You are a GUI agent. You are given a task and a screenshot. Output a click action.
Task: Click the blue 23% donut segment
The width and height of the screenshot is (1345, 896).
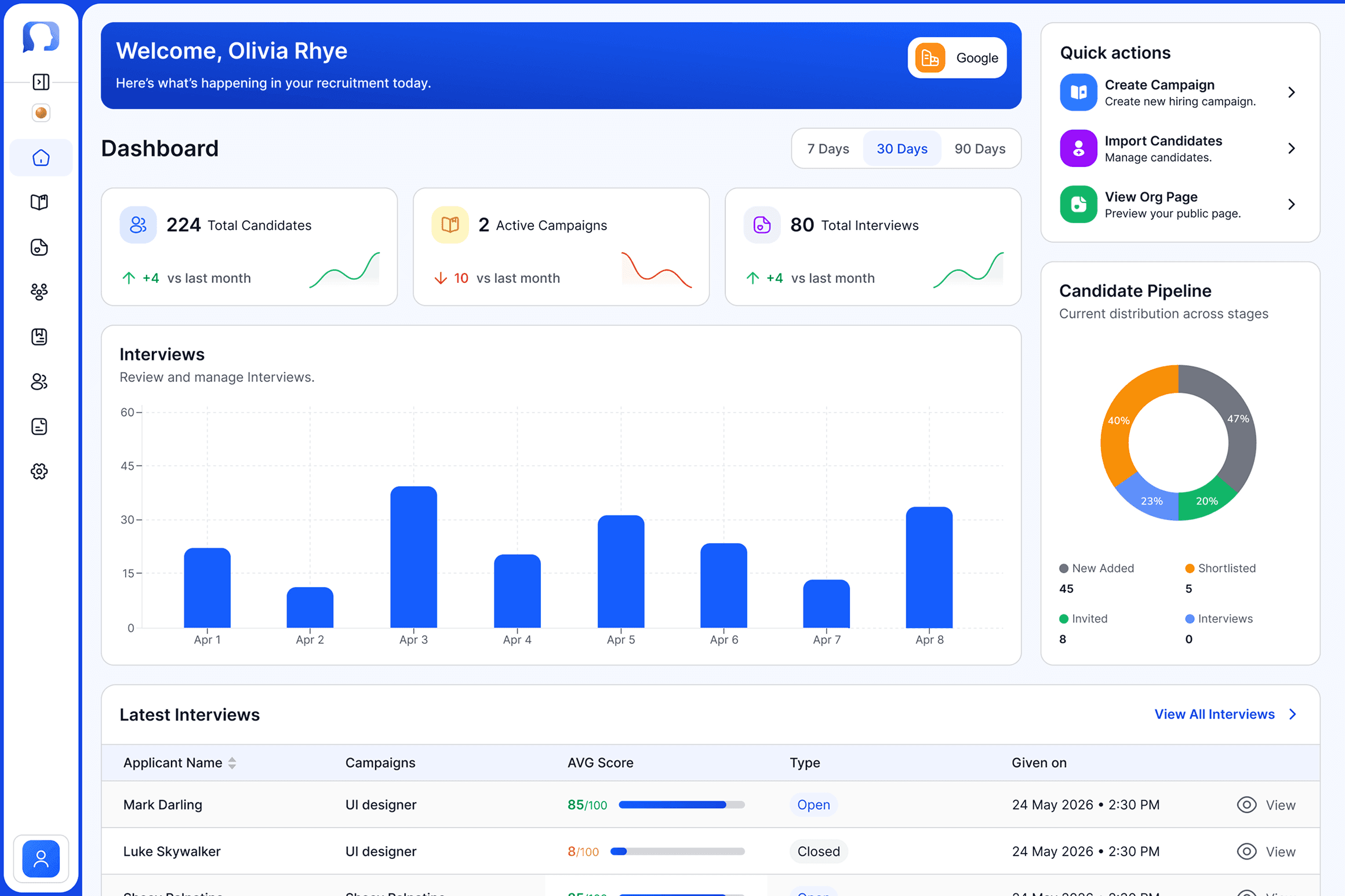[x=1151, y=500]
